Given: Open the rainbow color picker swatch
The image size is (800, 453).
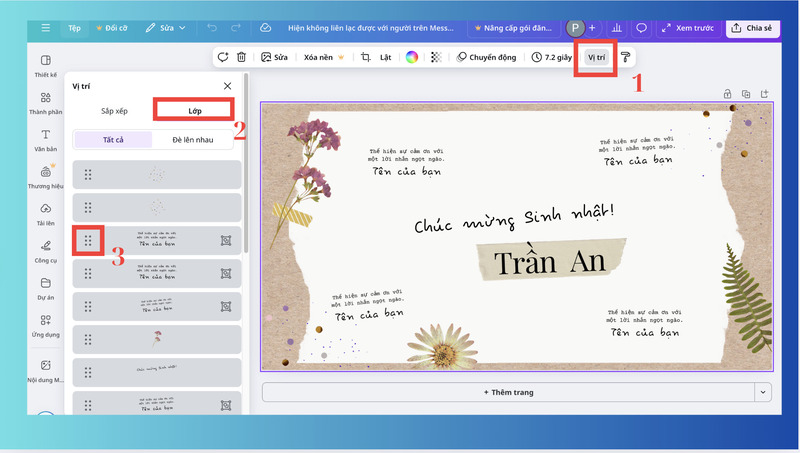Looking at the screenshot, I should pos(412,57).
